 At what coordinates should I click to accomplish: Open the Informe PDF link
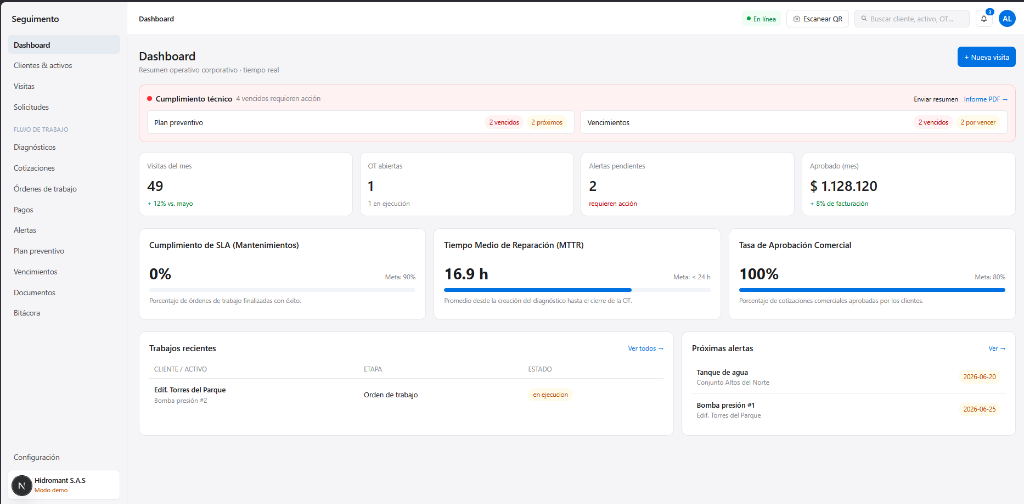[985, 99]
